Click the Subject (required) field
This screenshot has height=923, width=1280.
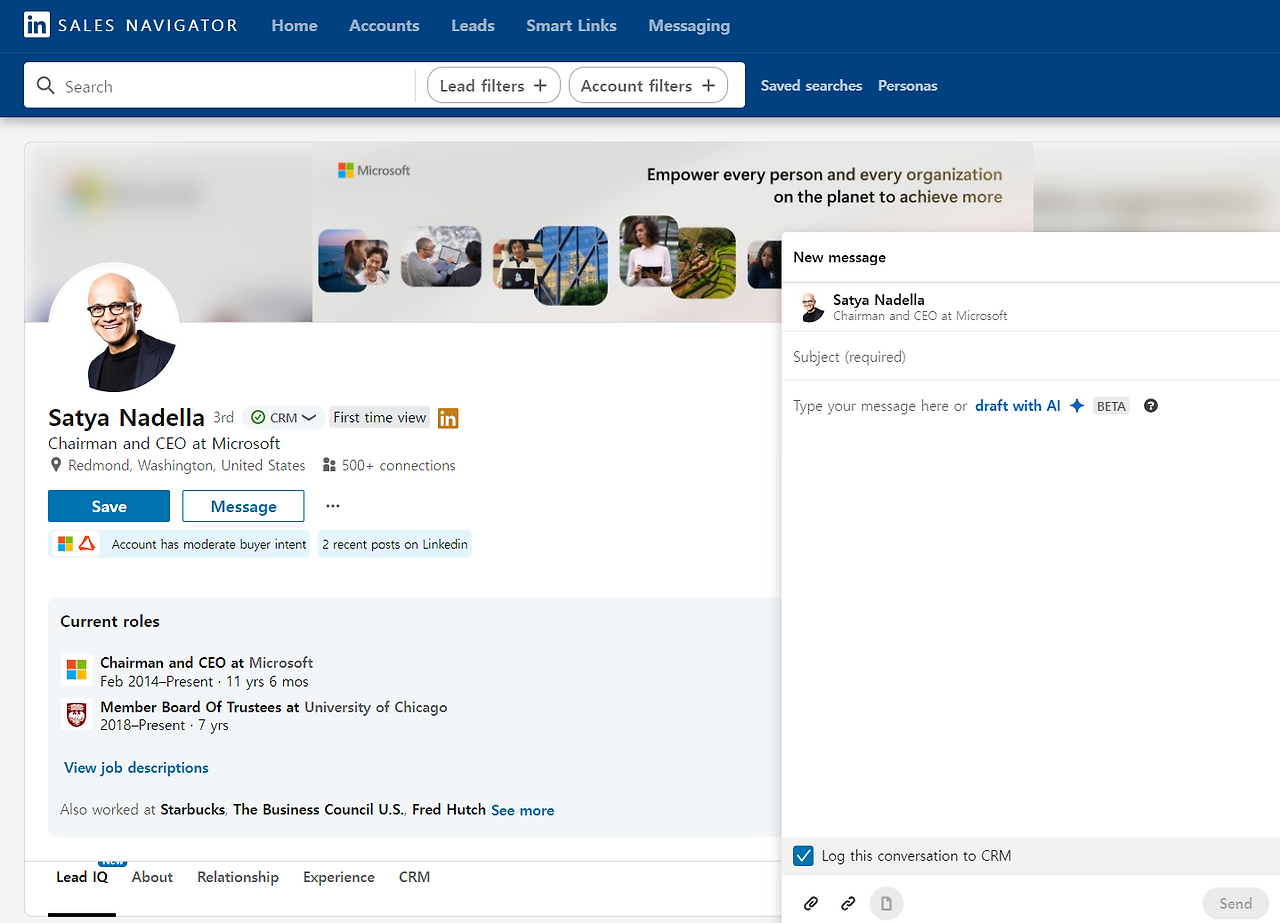pos(1030,357)
